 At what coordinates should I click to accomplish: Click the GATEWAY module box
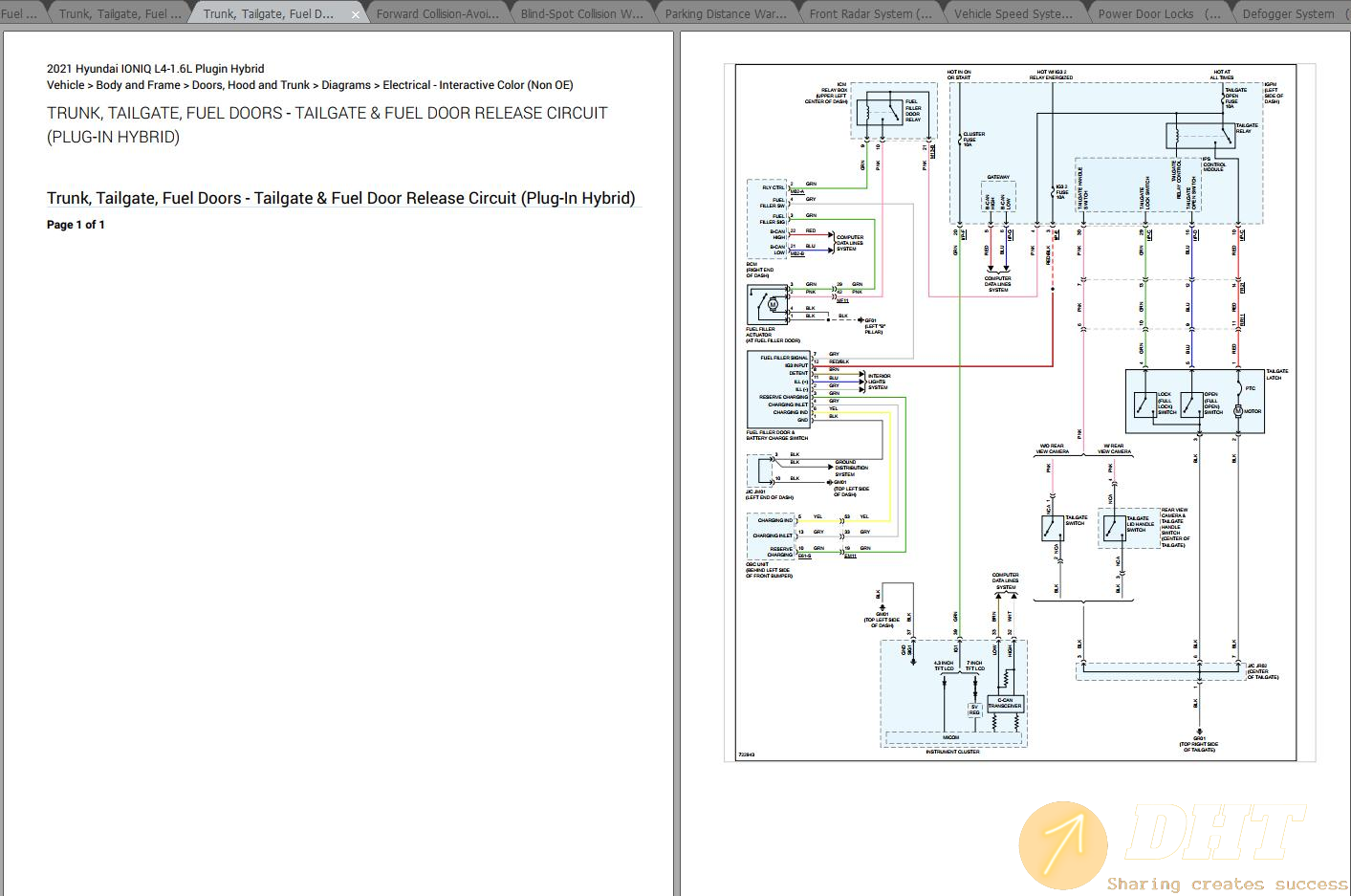[x=998, y=198]
